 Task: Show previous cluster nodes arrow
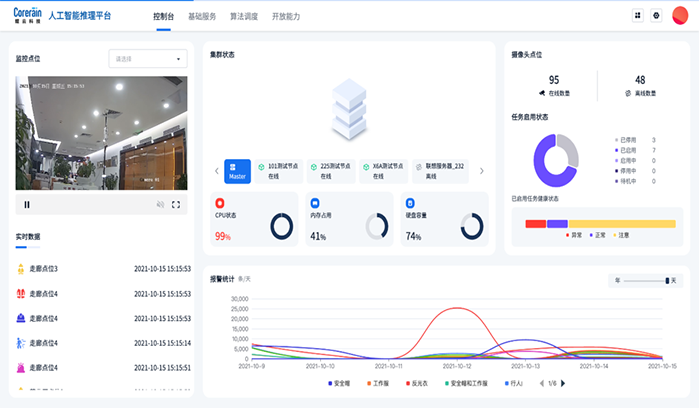(x=217, y=171)
